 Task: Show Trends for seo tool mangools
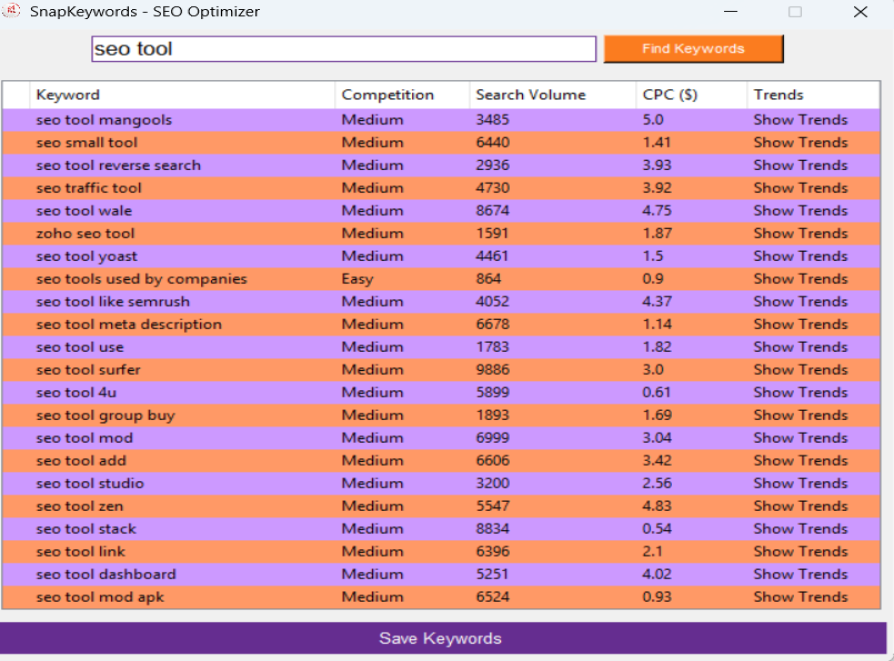(800, 120)
